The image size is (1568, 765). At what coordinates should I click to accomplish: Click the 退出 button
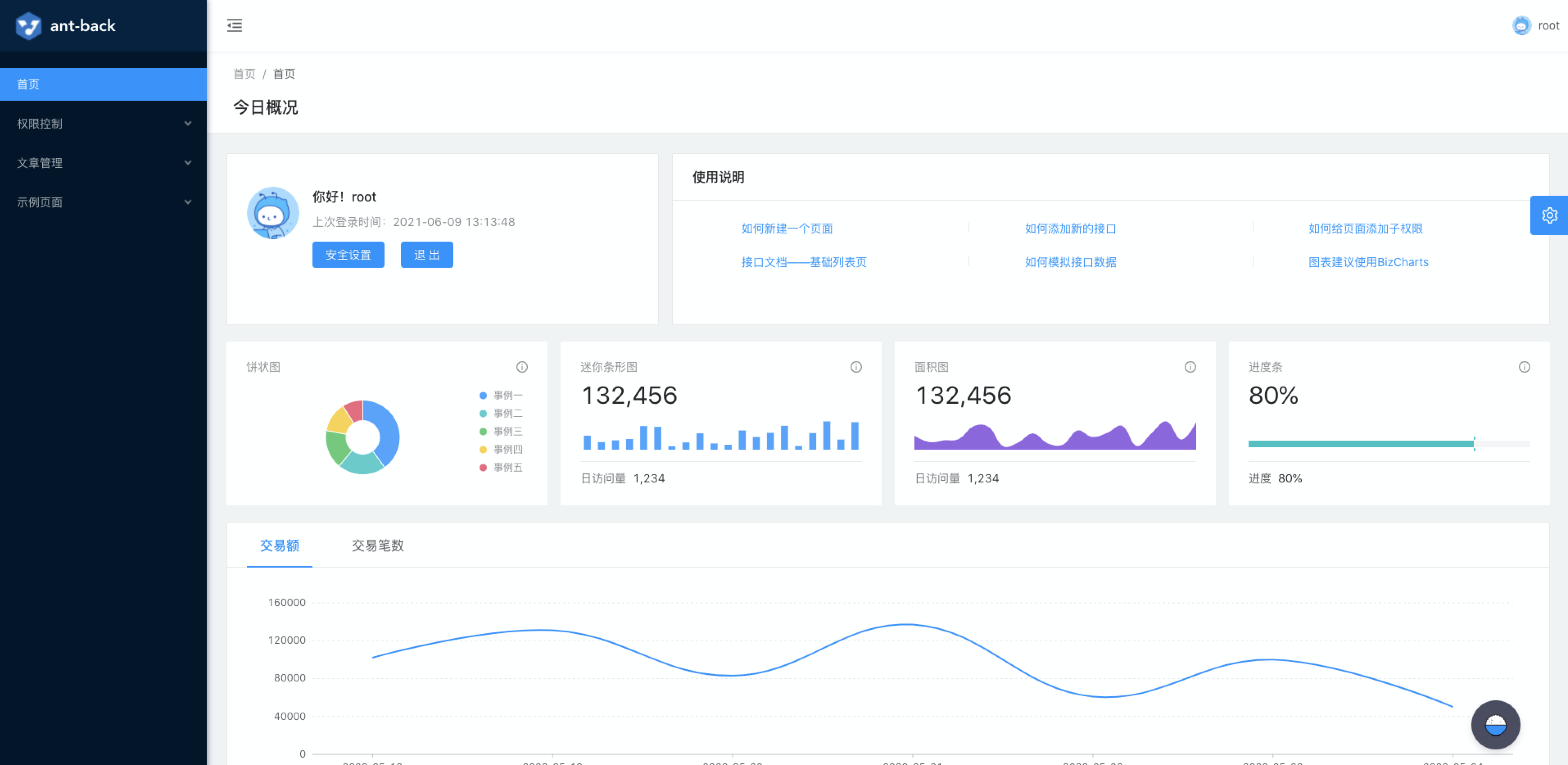(427, 254)
